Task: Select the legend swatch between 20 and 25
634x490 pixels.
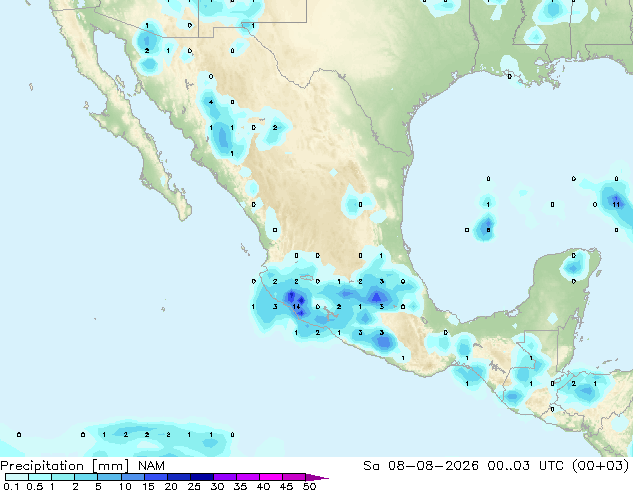Action: [x=179, y=477]
